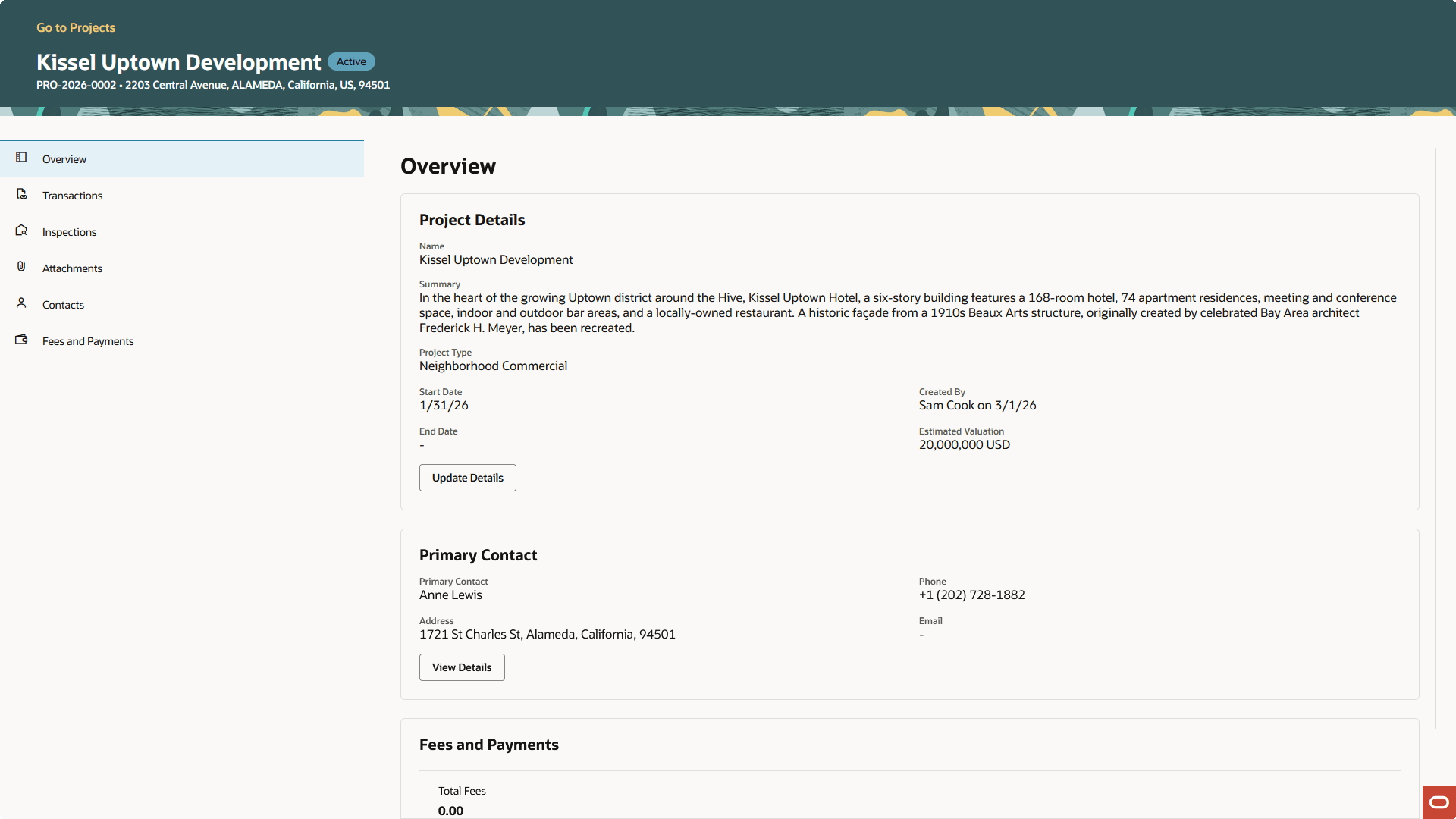This screenshot has width=1456, height=819.
Task: Click the Inspections house icon
Action: (20, 231)
